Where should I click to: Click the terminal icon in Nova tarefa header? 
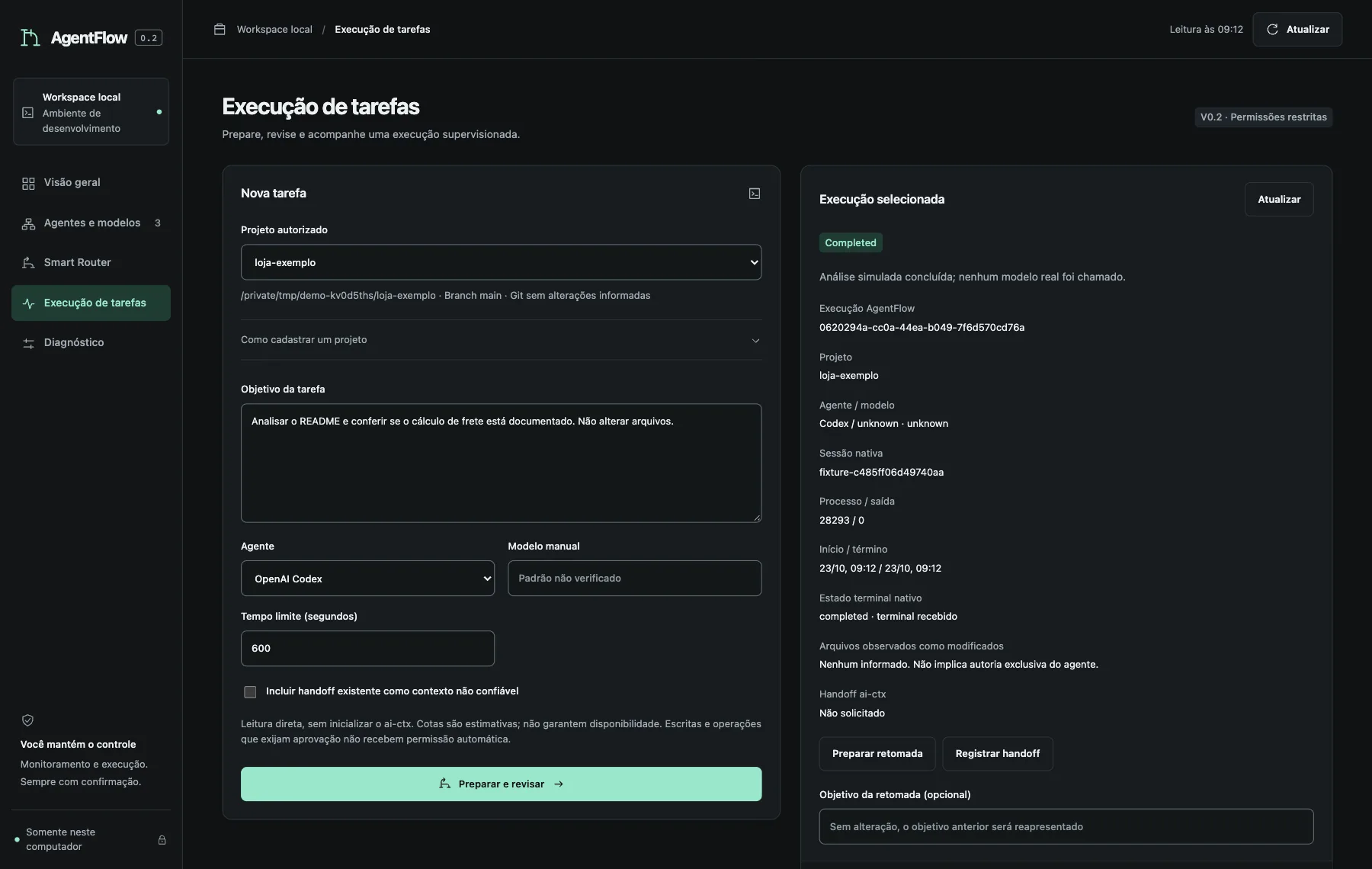[x=755, y=194]
